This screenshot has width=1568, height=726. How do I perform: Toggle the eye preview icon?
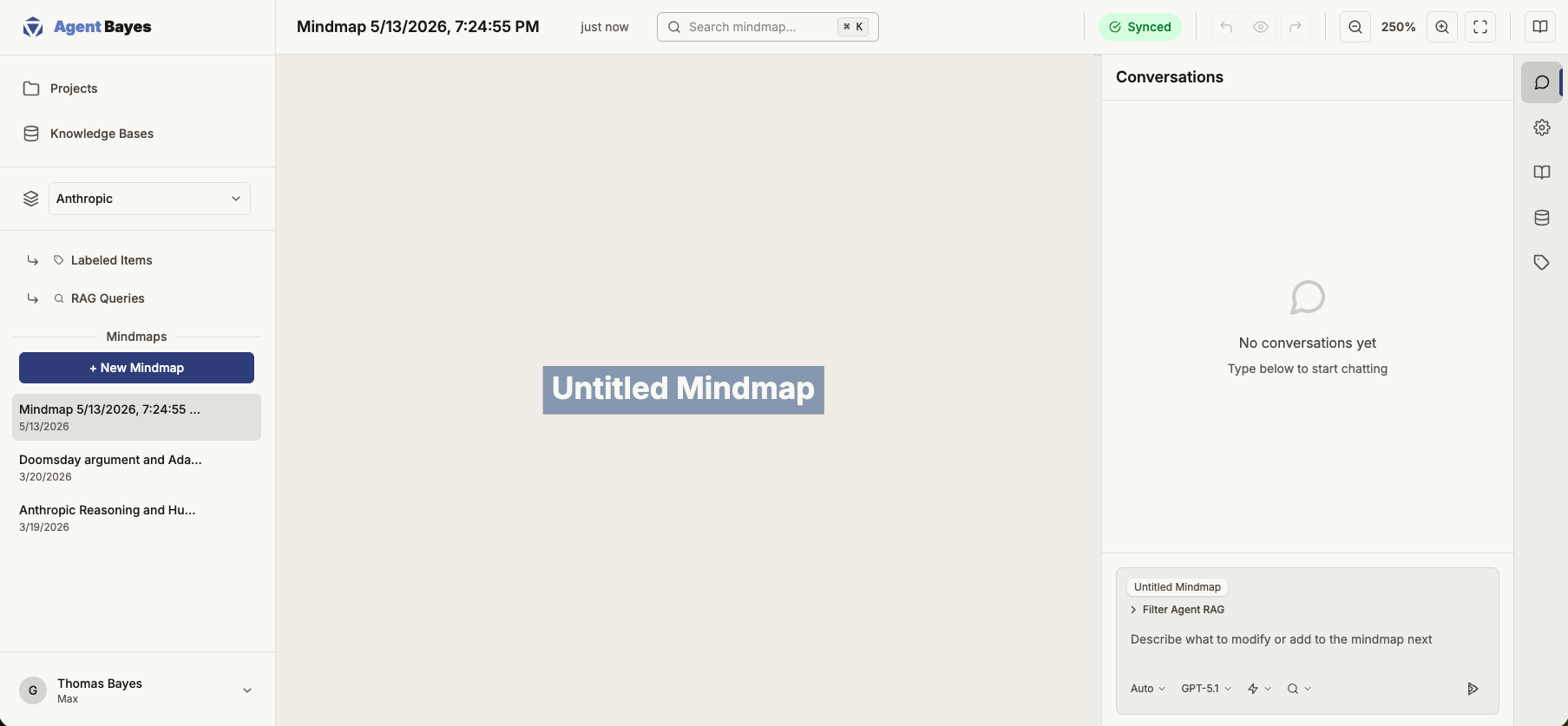click(x=1261, y=27)
